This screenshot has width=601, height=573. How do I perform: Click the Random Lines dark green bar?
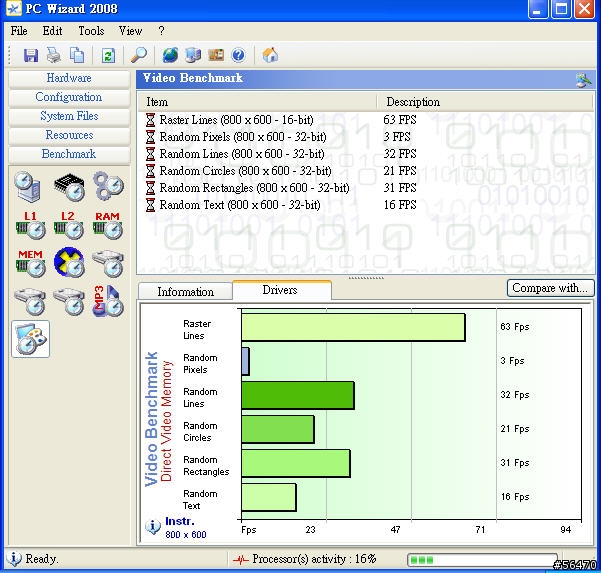298,395
